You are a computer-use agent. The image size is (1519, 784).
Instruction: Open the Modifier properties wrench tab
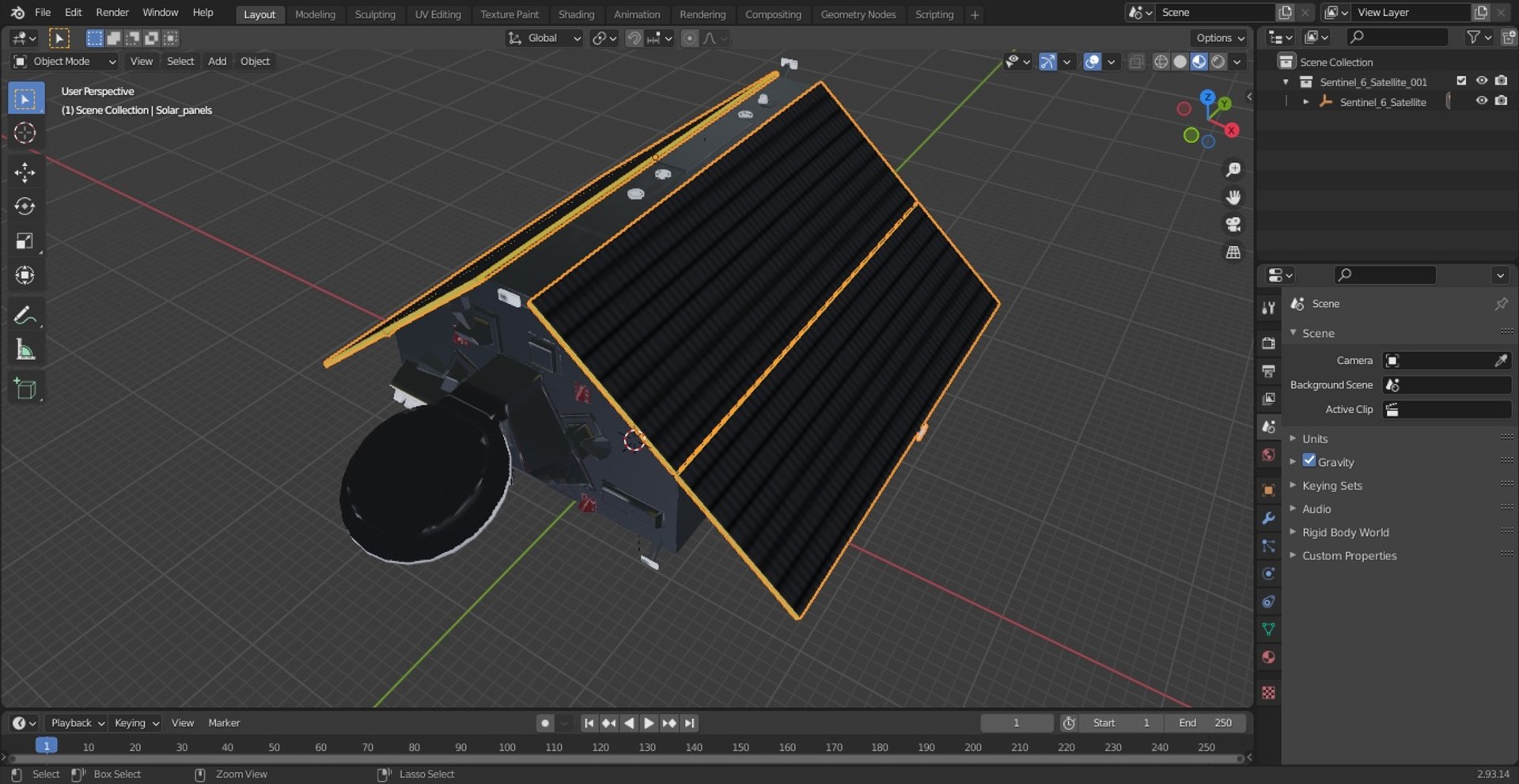pyautogui.click(x=1268, y=518)
